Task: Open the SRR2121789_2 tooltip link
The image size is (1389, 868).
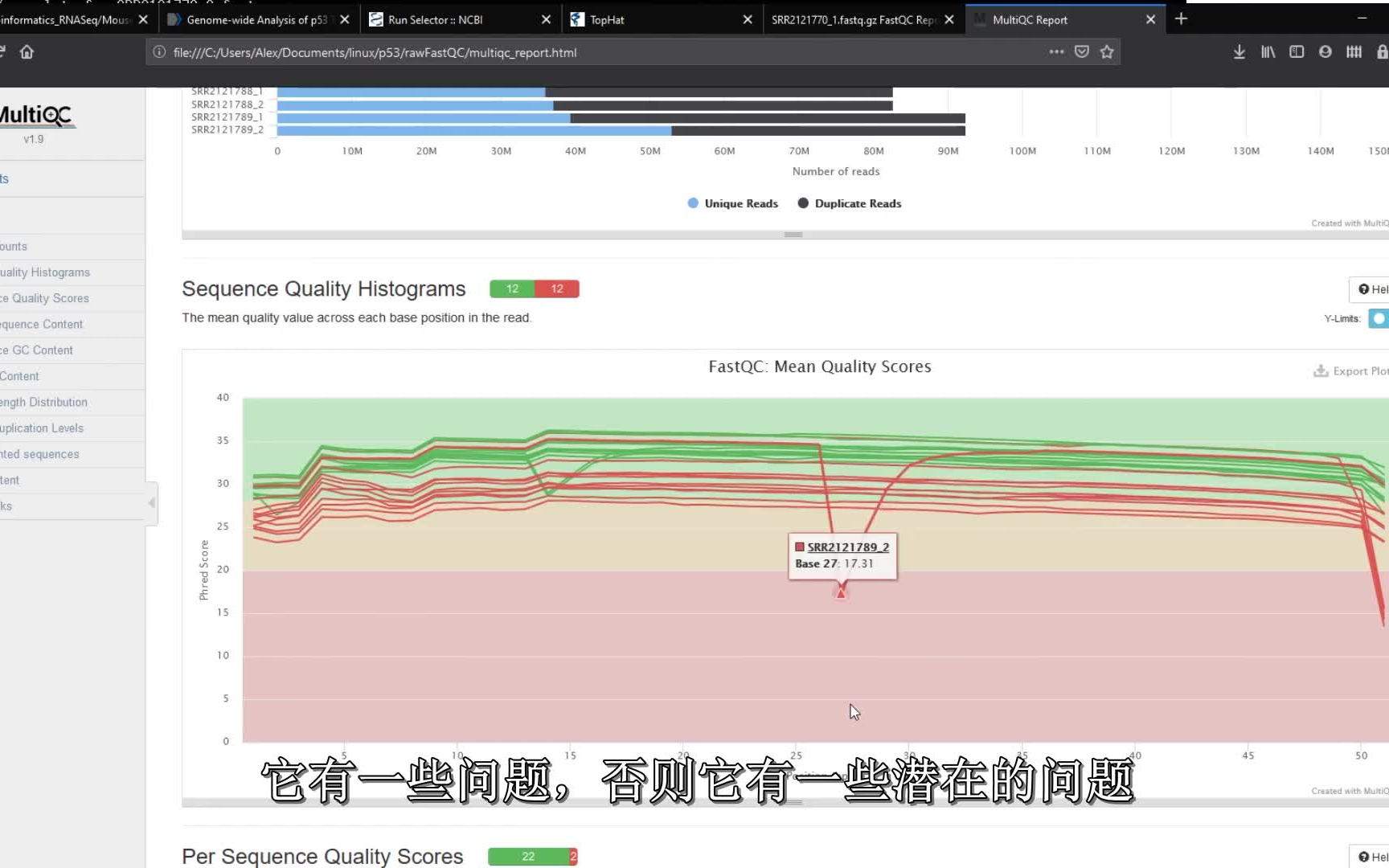Action: point(848,547)
